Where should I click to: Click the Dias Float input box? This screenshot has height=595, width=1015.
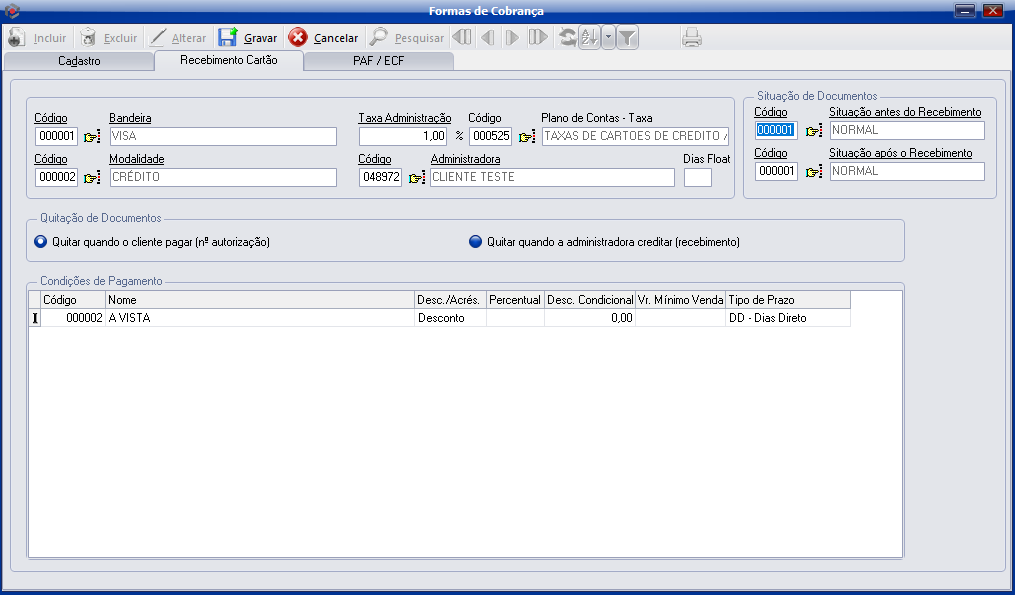coord(697,178)
